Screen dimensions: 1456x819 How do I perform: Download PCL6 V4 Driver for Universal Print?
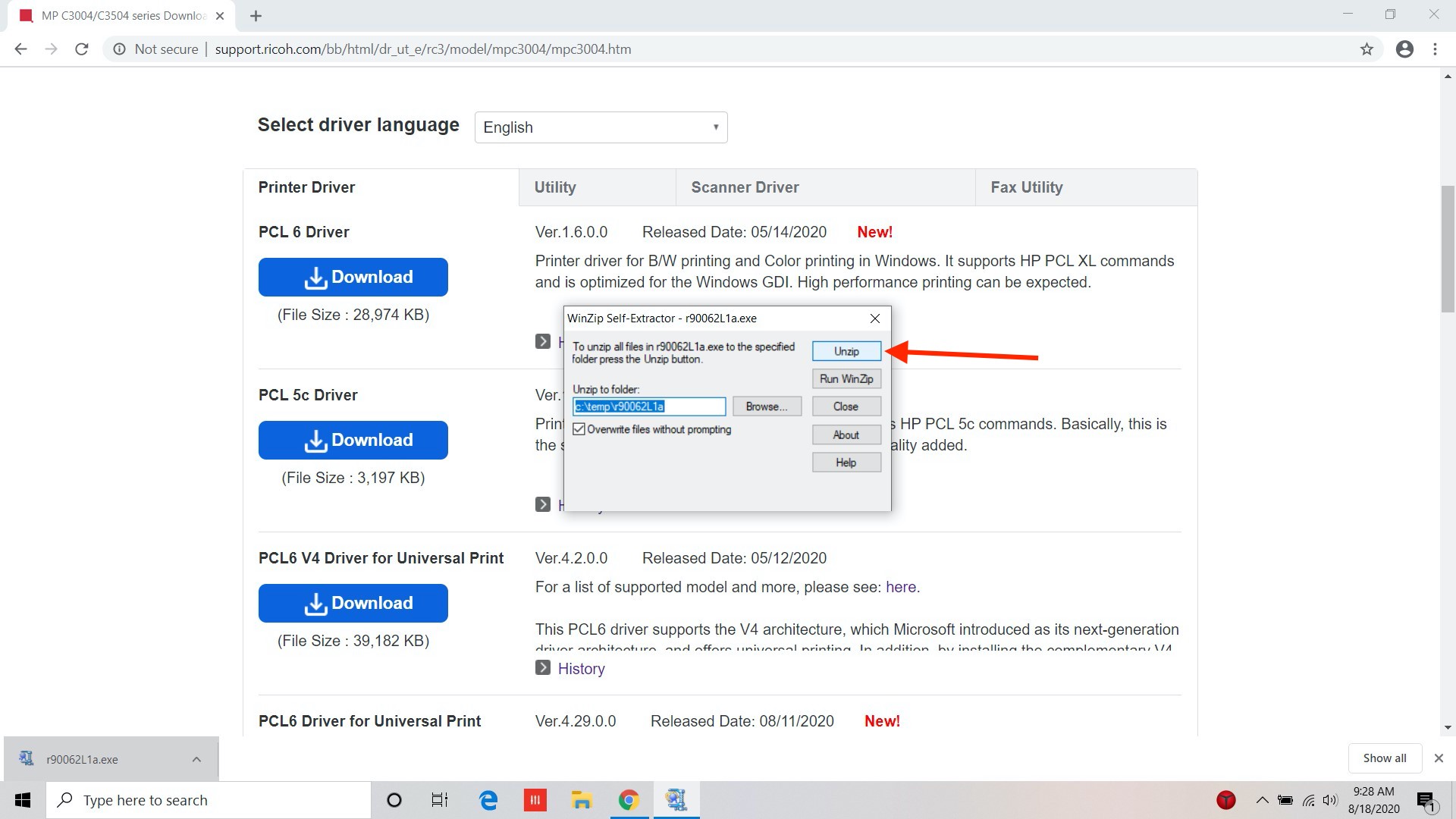click(353, 603)
